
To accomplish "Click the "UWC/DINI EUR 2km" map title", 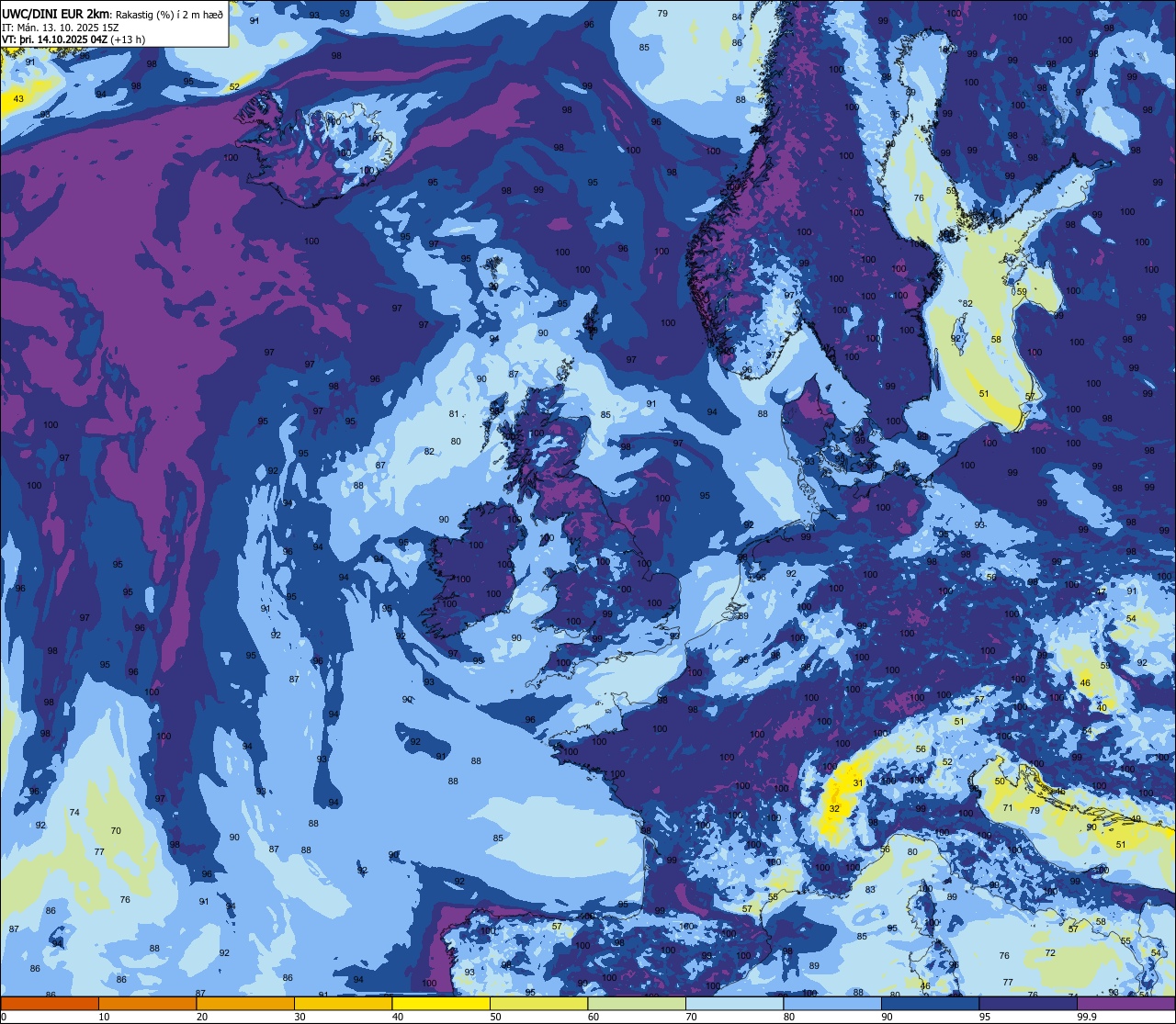I will [x=56, y=13].
